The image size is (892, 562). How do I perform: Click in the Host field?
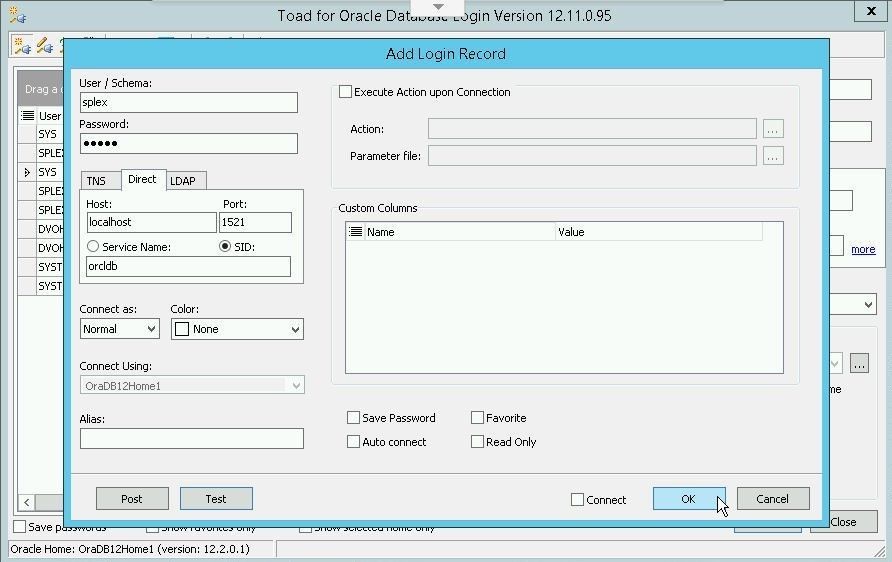[151, 222]
